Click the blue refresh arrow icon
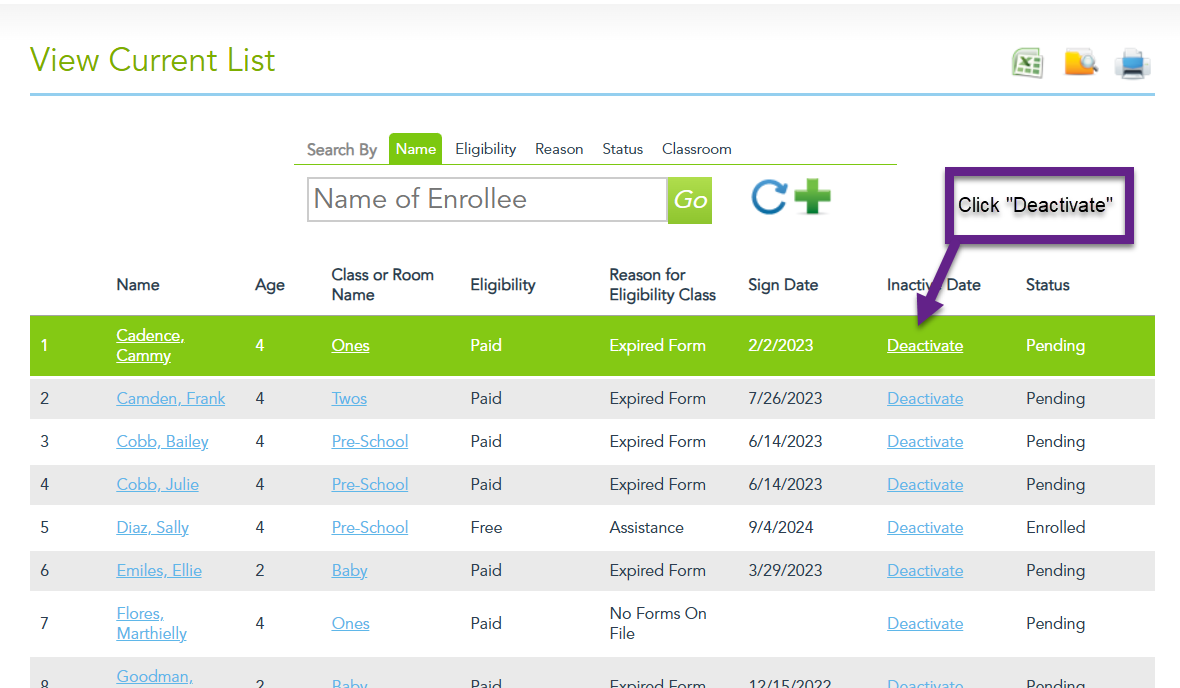This screenshot has width=1180, height=688. pos(769,198)
